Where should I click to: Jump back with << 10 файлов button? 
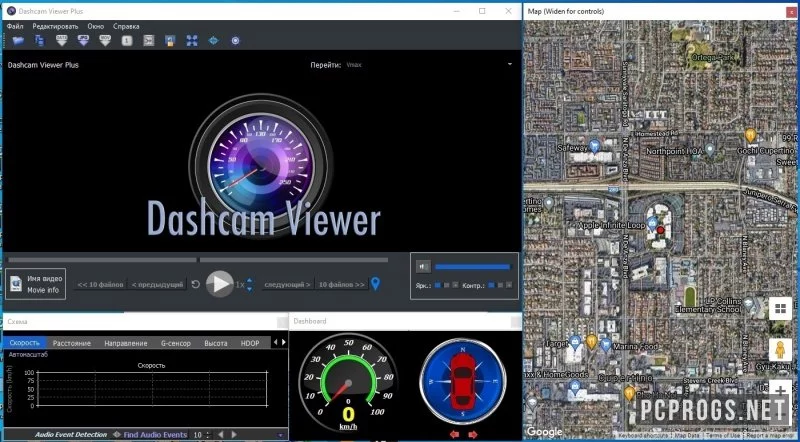click(101, 284)
